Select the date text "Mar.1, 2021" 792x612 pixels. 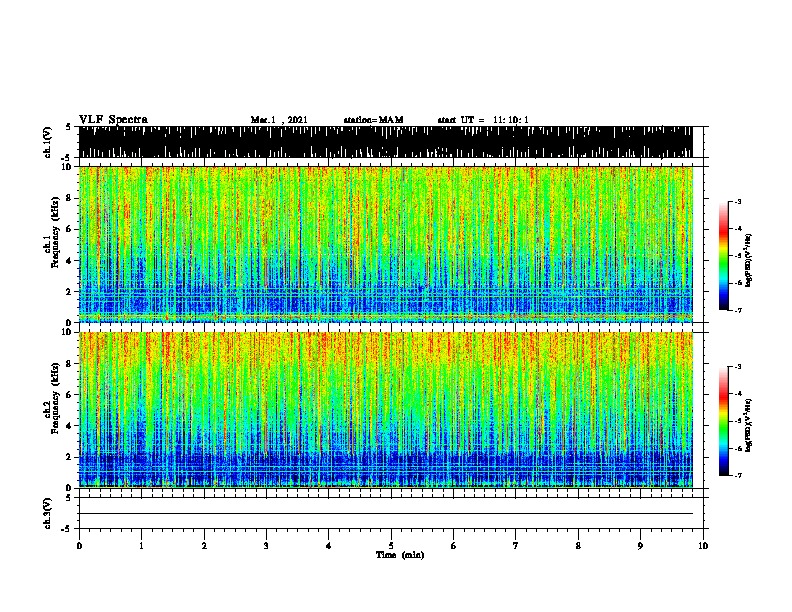(279, 120)
